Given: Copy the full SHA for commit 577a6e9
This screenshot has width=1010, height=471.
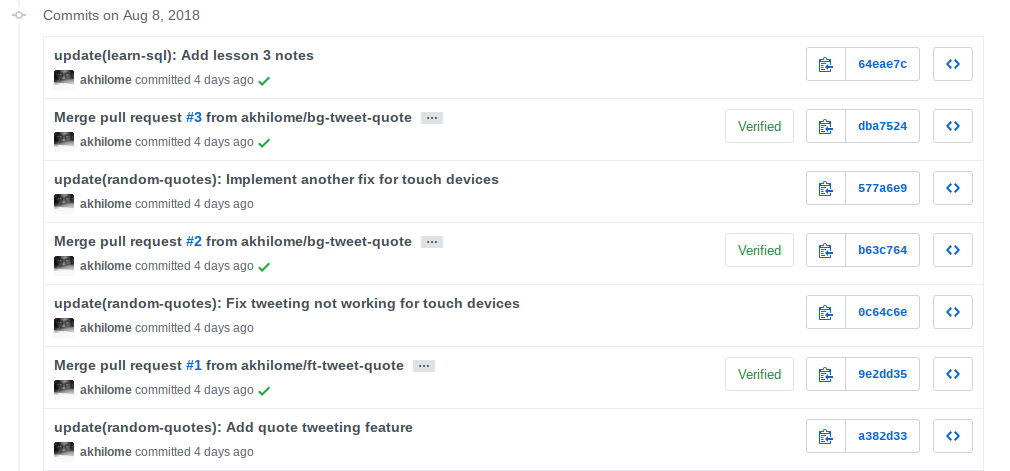Looking at the screenshot, I should pos(825,189).
